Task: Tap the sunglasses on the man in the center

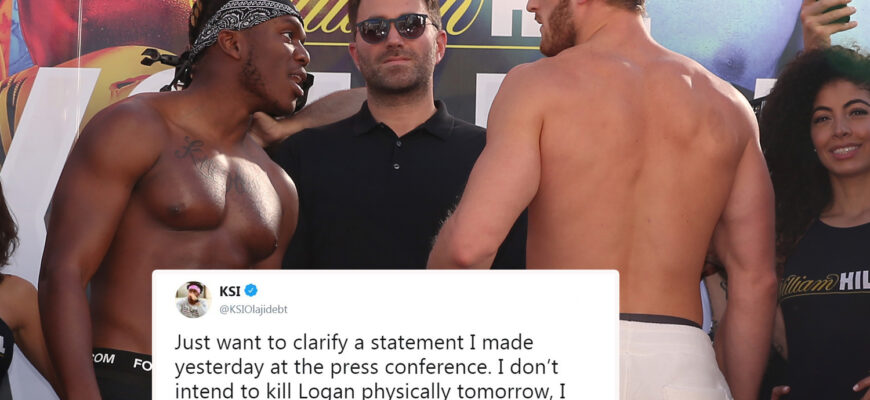Action: 394,28
